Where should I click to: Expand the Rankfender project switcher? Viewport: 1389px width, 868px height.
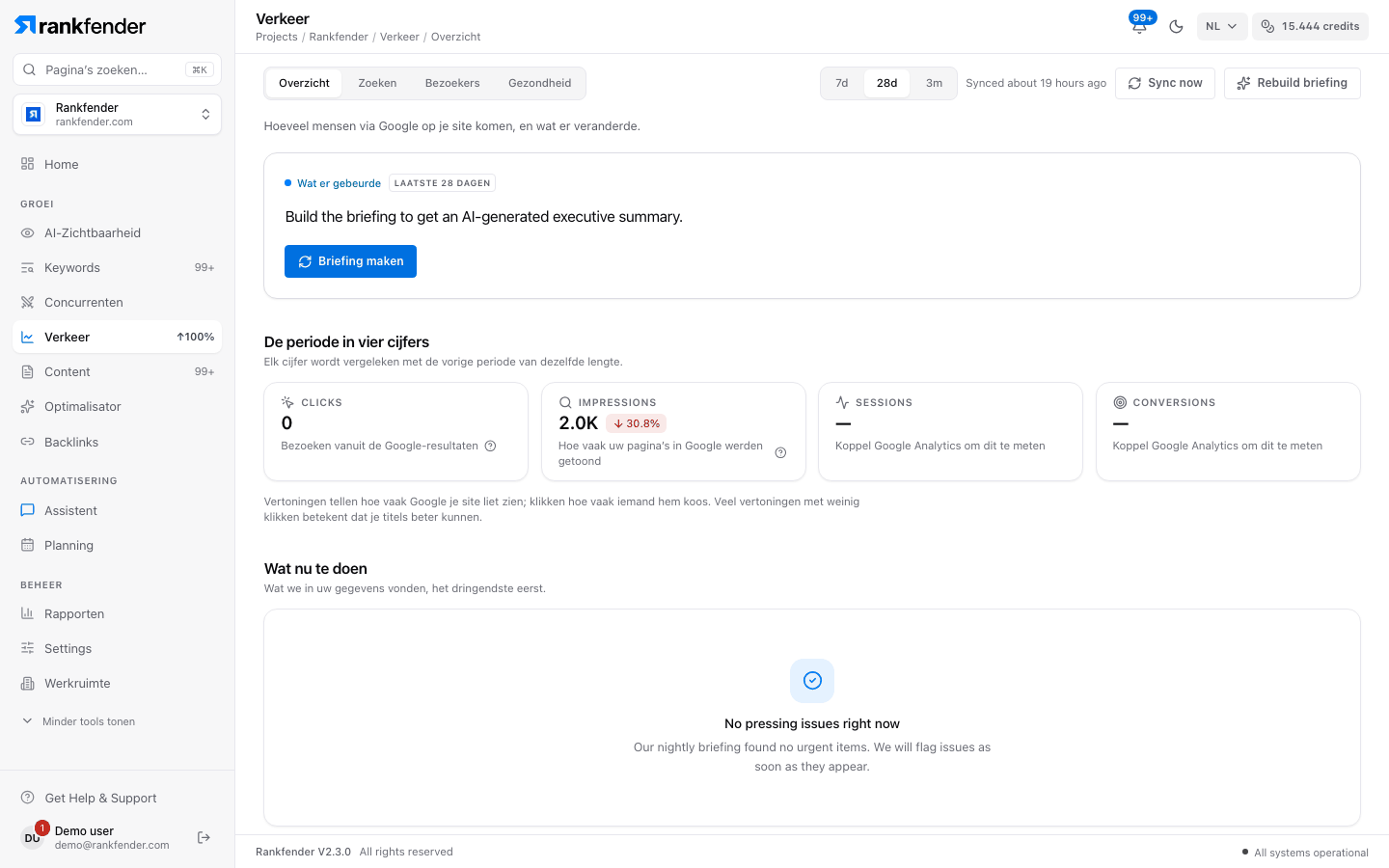click(x=117, y=115)
